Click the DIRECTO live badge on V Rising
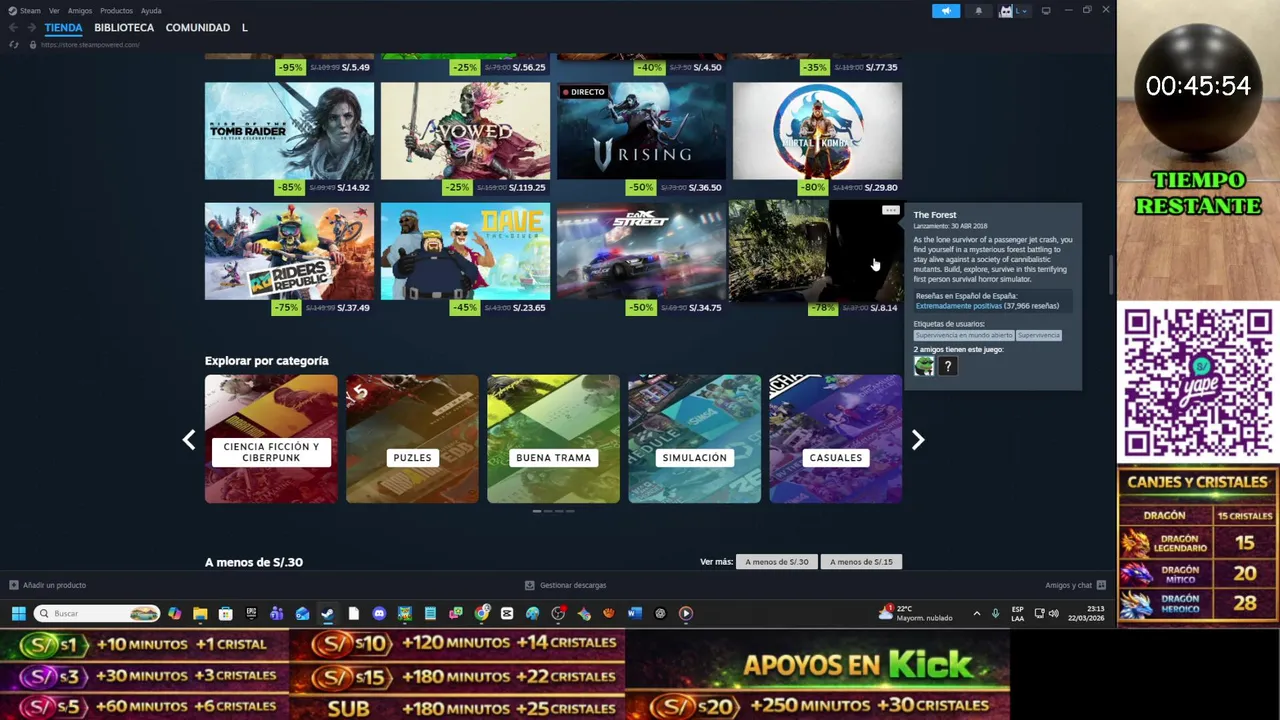 [x=584, y=92]
